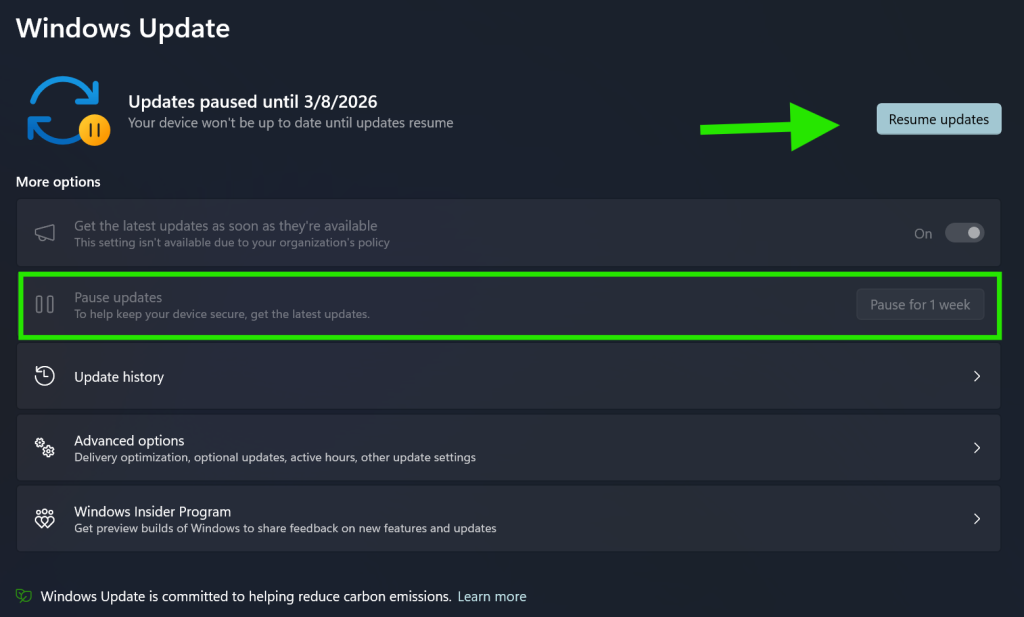Screen dimensions: 1024x617
Task: Open the Advanced options row
Action: pyautogui.click(x=500, y=448)
